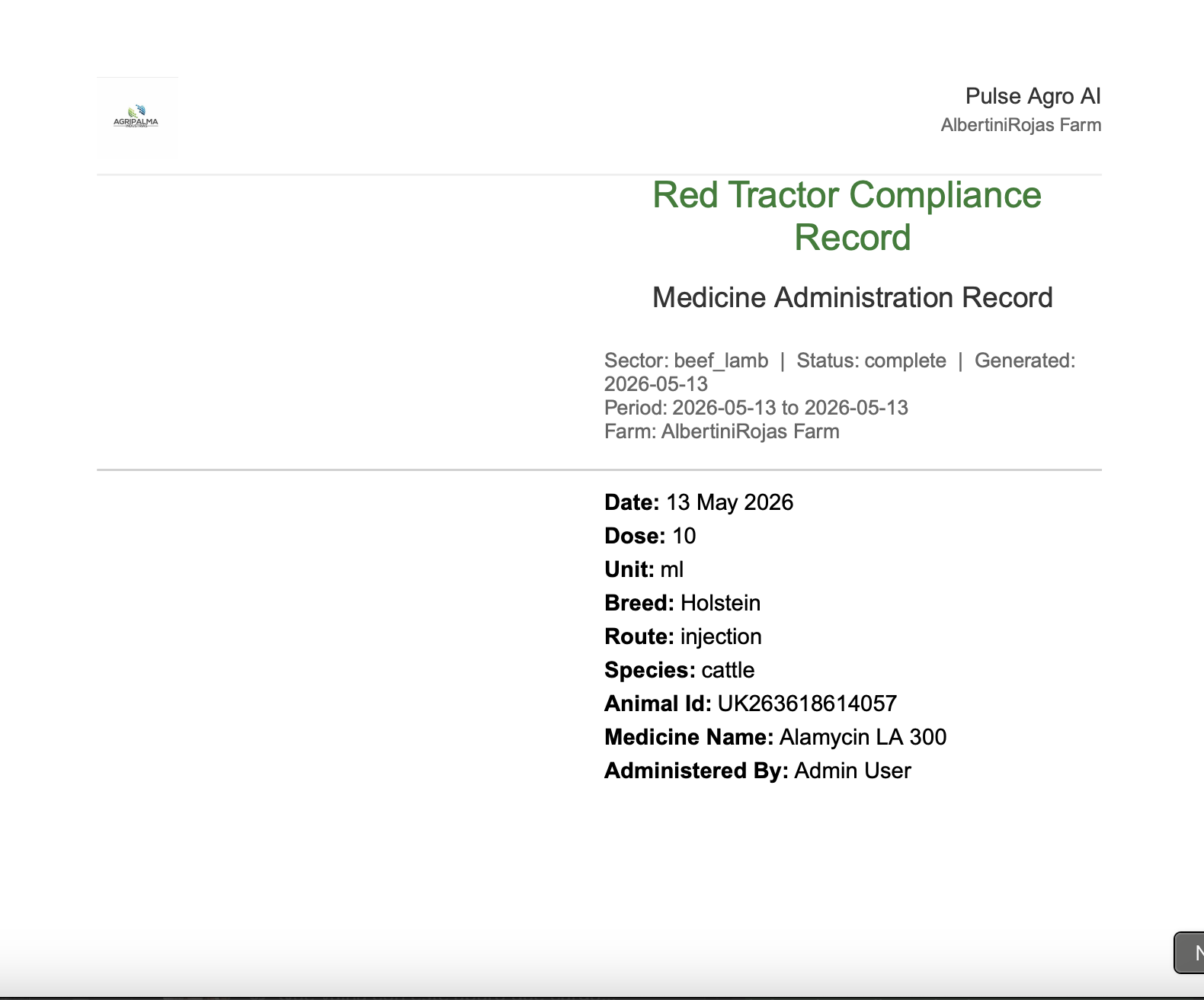Select the 'Date: 13 May 2026' field
The width and height of the screenshot is (1204, 1000).
coord(699,502)
